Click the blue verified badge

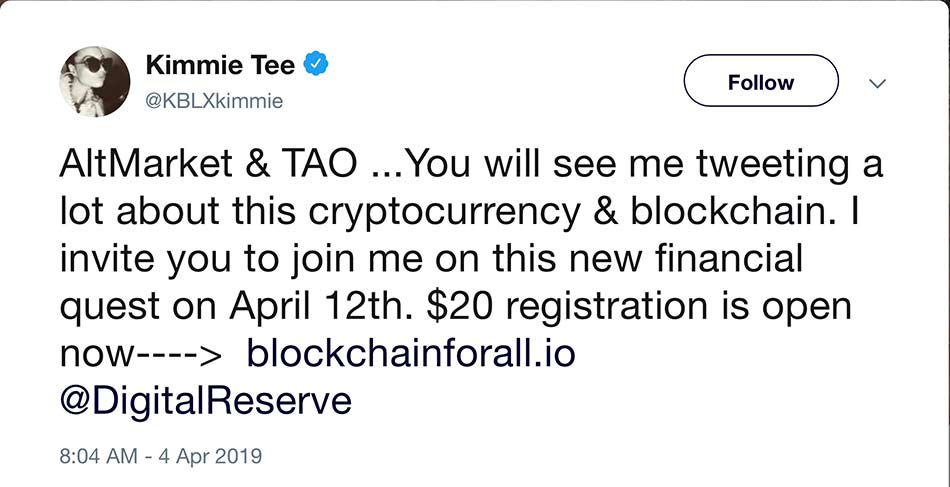(x=315, y=64)
